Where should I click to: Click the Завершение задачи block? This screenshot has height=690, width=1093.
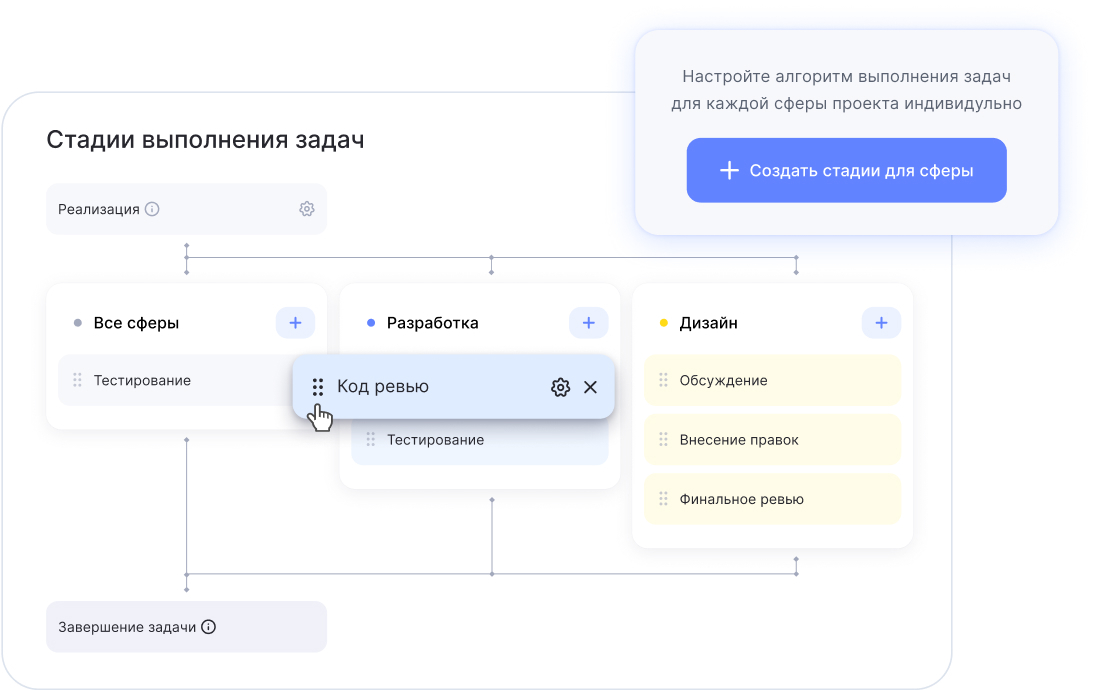[x=186, y=627]
